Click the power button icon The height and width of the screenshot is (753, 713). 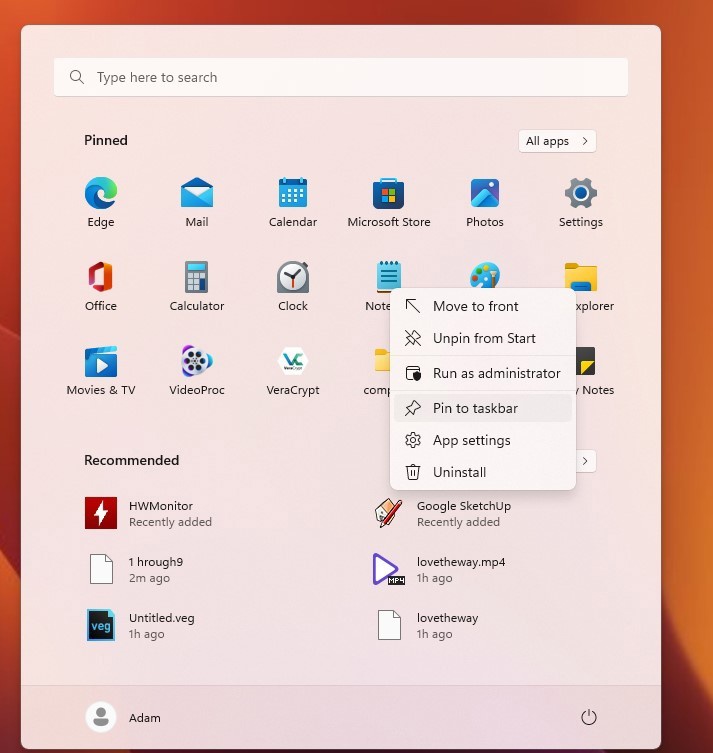589,717
